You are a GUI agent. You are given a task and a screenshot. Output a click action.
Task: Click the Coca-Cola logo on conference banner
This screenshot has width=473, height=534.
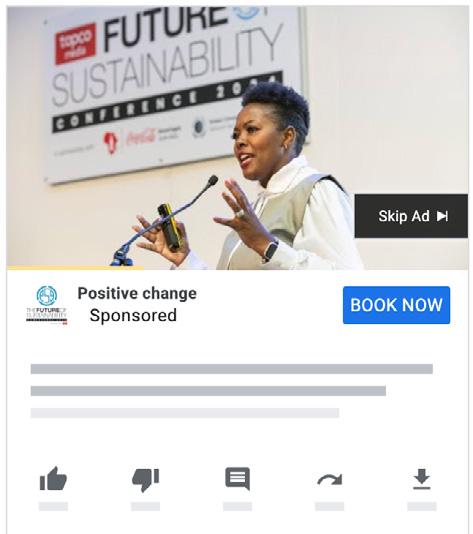coord(140,137)
